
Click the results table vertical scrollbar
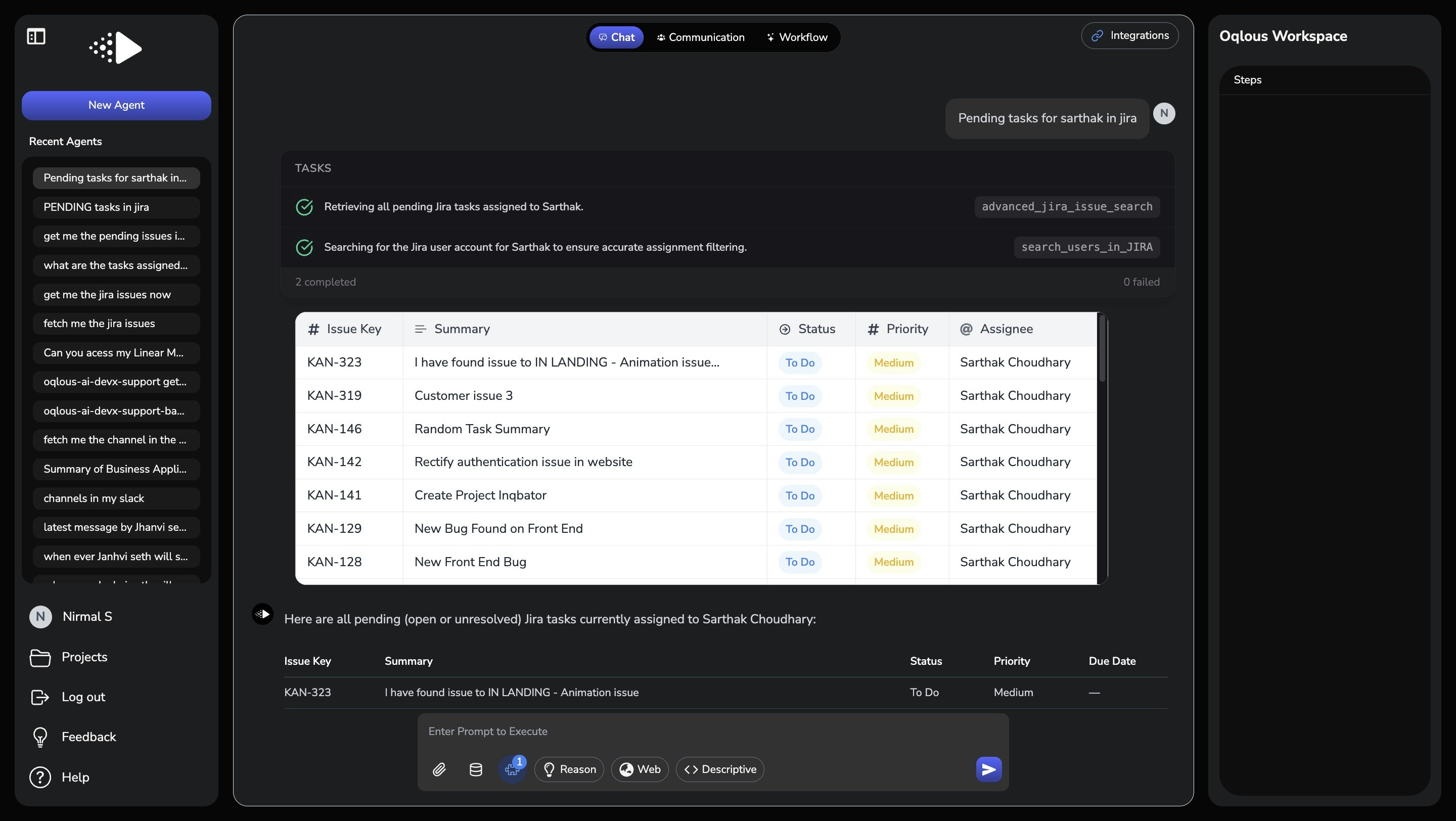coord(1102,348)
